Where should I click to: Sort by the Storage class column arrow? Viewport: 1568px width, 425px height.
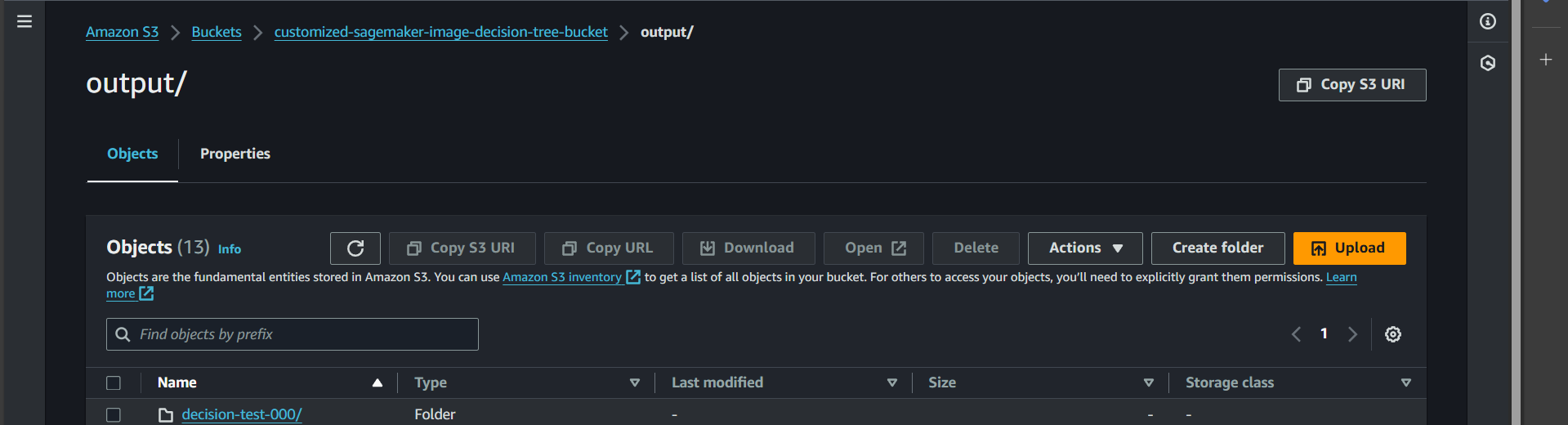[1406, 382]
